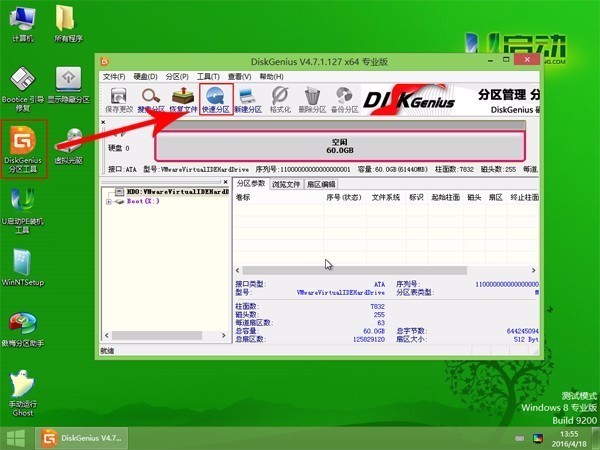Open the Help (帮助) menu
This screenshot has height=450, width=600.
(271, 77)
